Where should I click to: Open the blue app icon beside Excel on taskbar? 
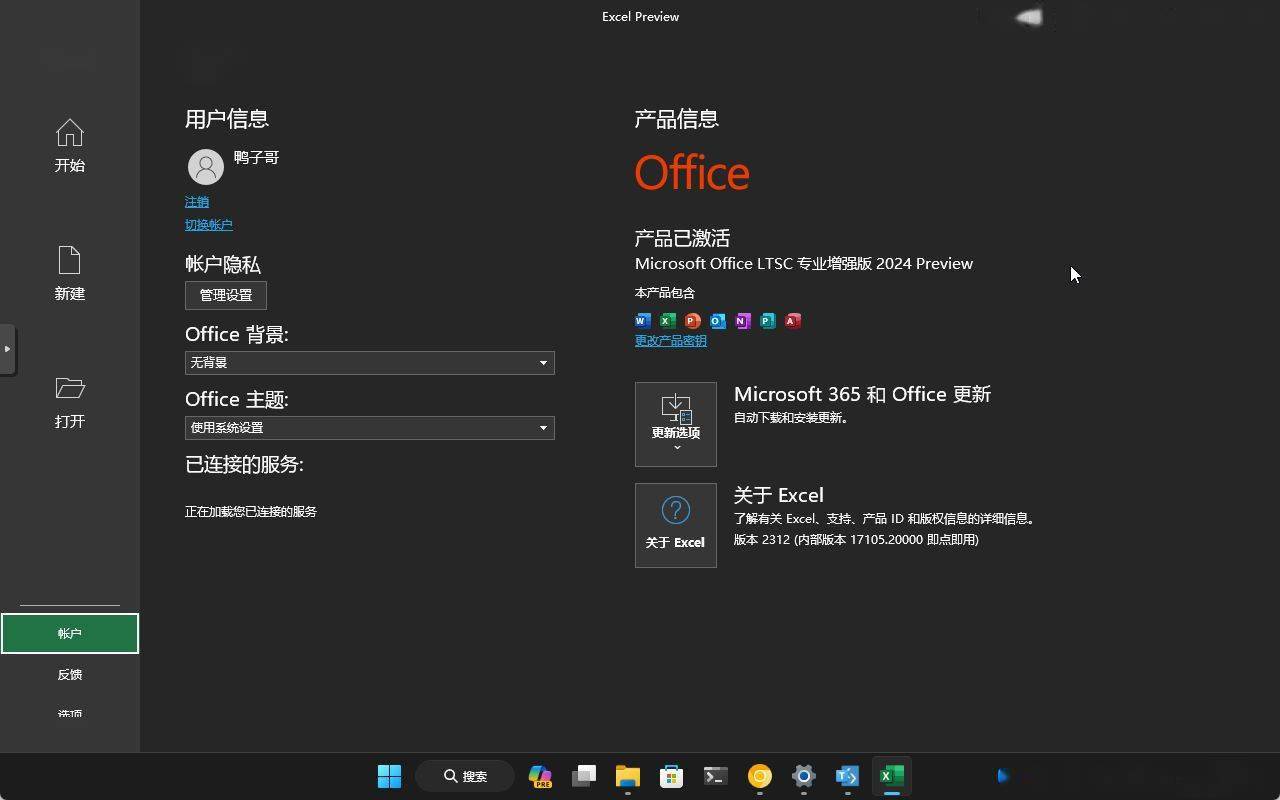848,776
